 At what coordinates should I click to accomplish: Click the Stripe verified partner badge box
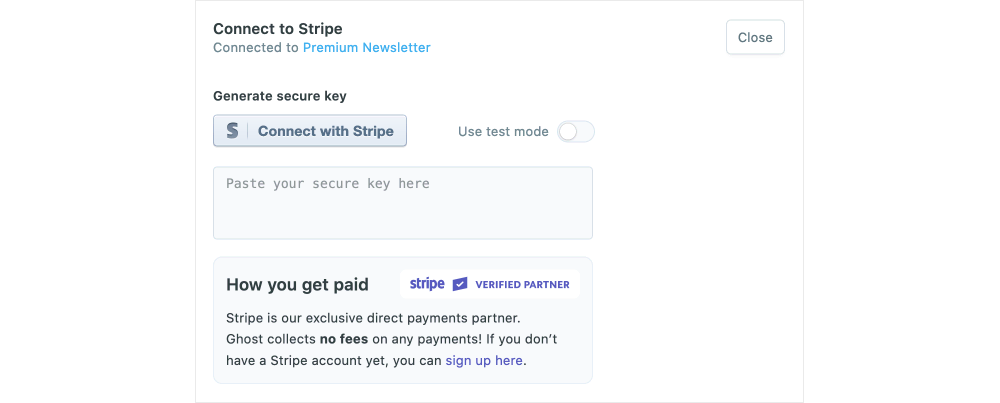pyautogui.click(x=490, y=284)
